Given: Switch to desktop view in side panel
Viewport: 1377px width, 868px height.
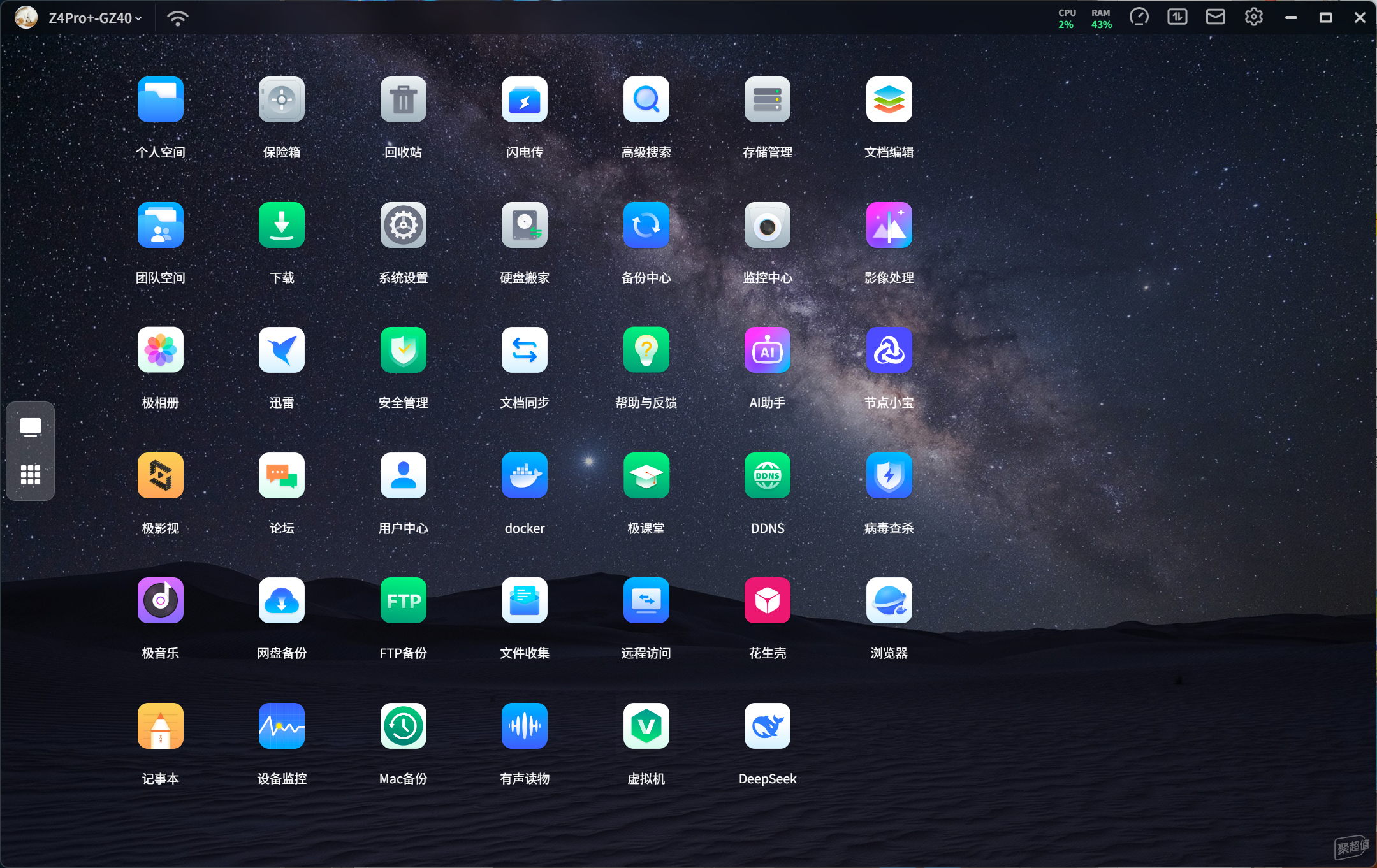Looking at the screenshot, I should (30, 427).
